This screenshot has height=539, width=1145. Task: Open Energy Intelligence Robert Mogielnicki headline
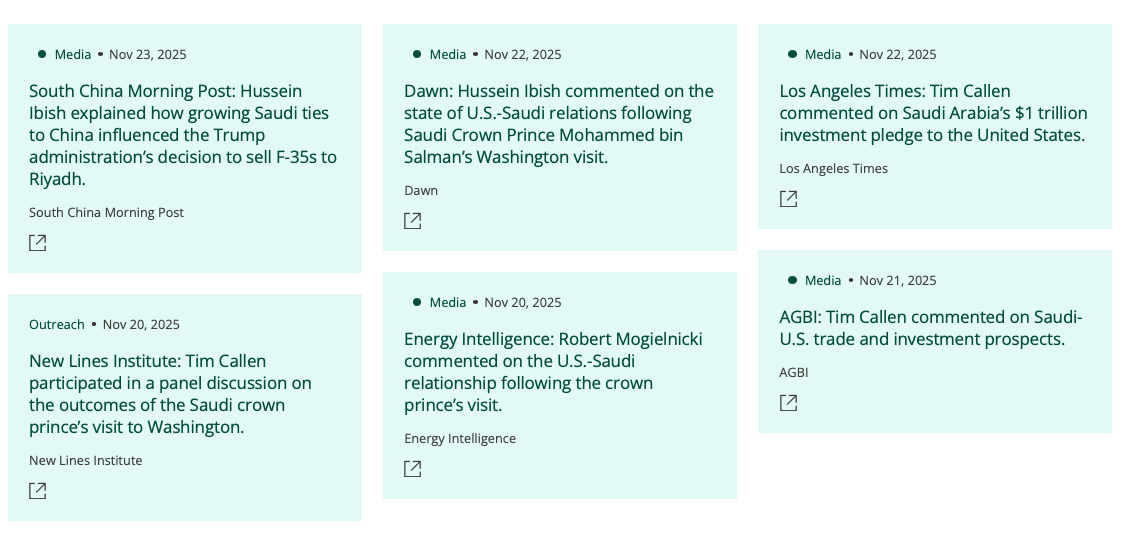point(552,372)
